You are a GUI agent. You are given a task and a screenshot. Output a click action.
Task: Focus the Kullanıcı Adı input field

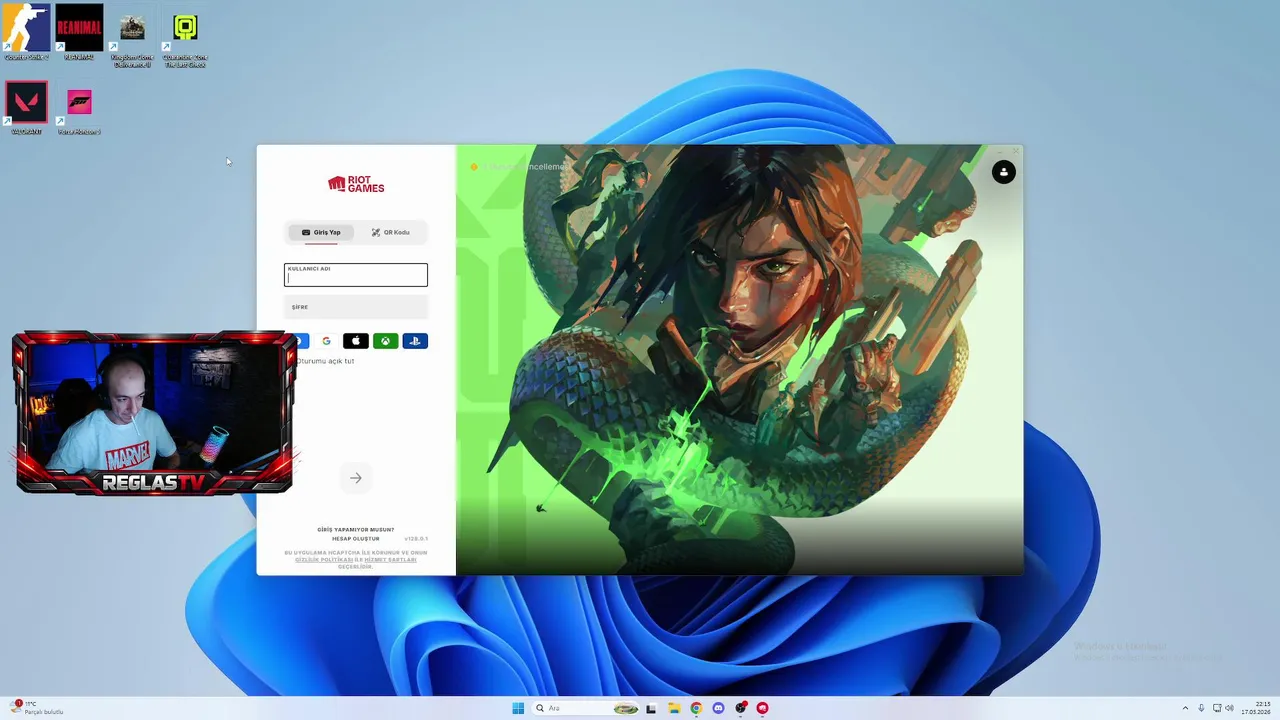click(x=356, y=275)
